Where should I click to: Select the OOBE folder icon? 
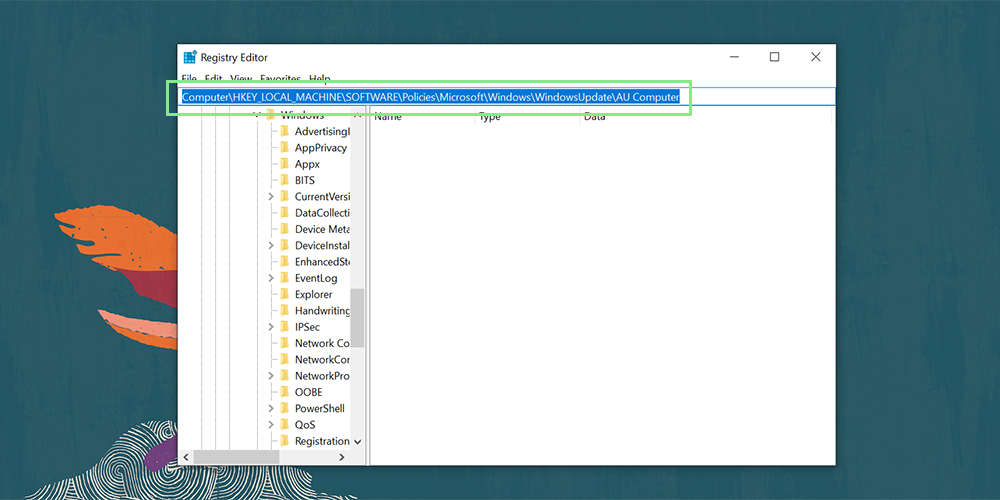click(284, 392)
